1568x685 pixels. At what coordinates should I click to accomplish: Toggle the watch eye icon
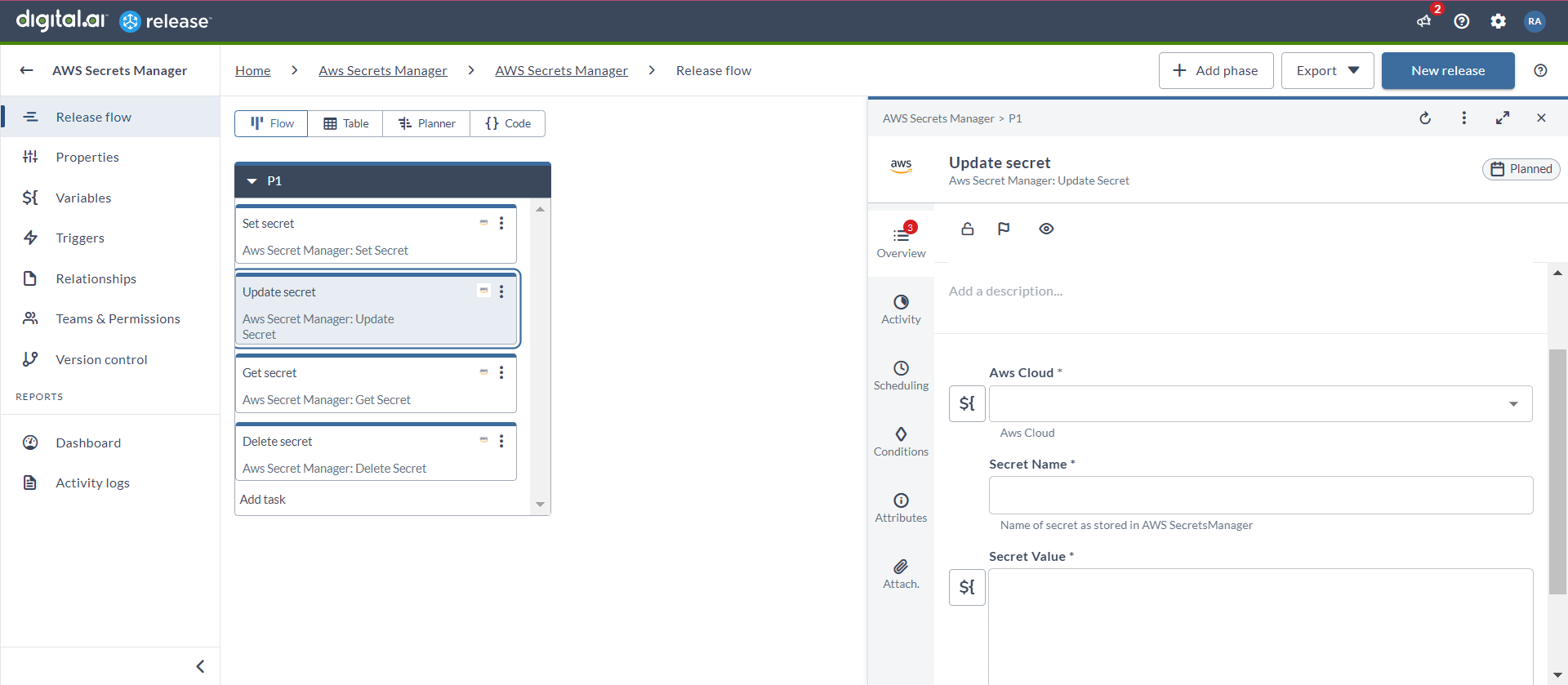[x=1046, y=229]
